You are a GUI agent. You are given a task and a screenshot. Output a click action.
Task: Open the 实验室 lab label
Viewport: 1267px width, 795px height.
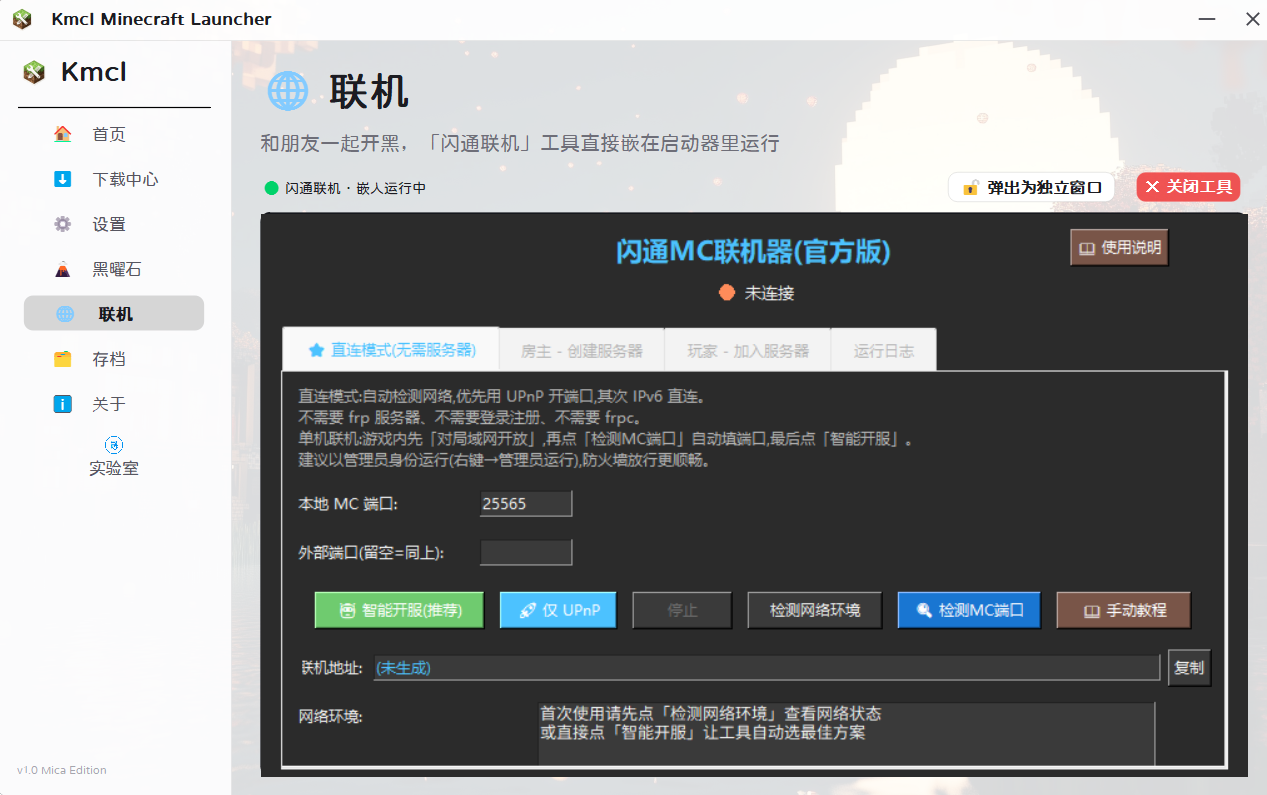point(113,467)
